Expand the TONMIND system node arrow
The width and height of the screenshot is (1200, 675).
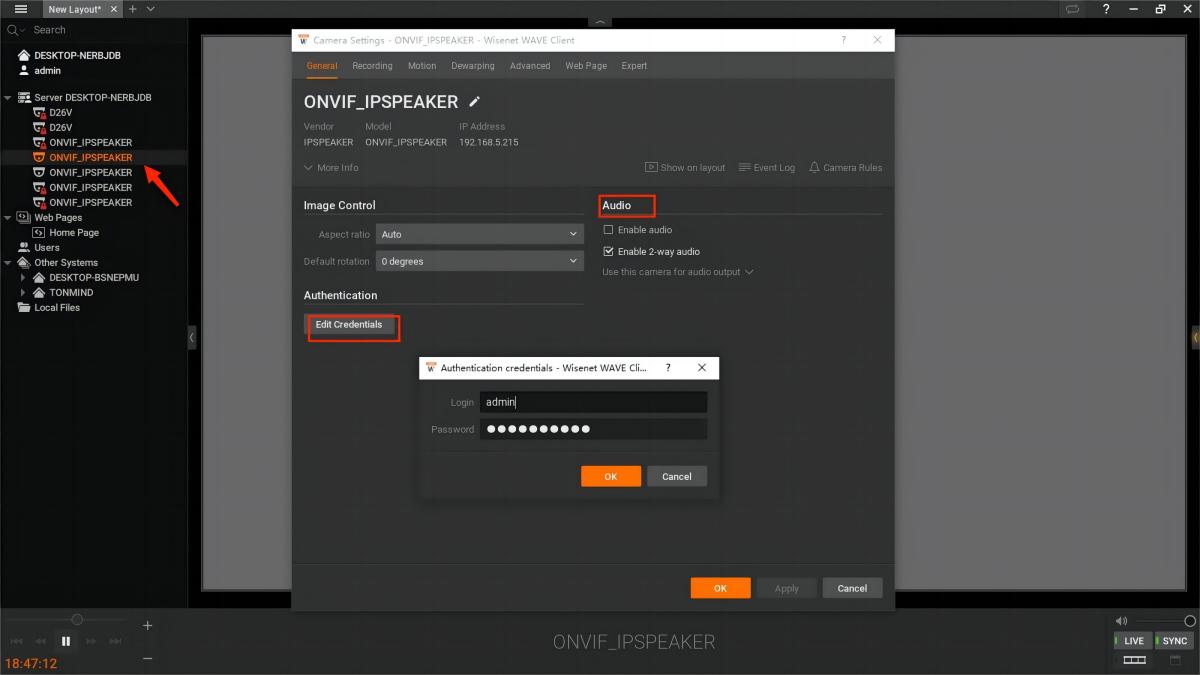tap(23, 293)
